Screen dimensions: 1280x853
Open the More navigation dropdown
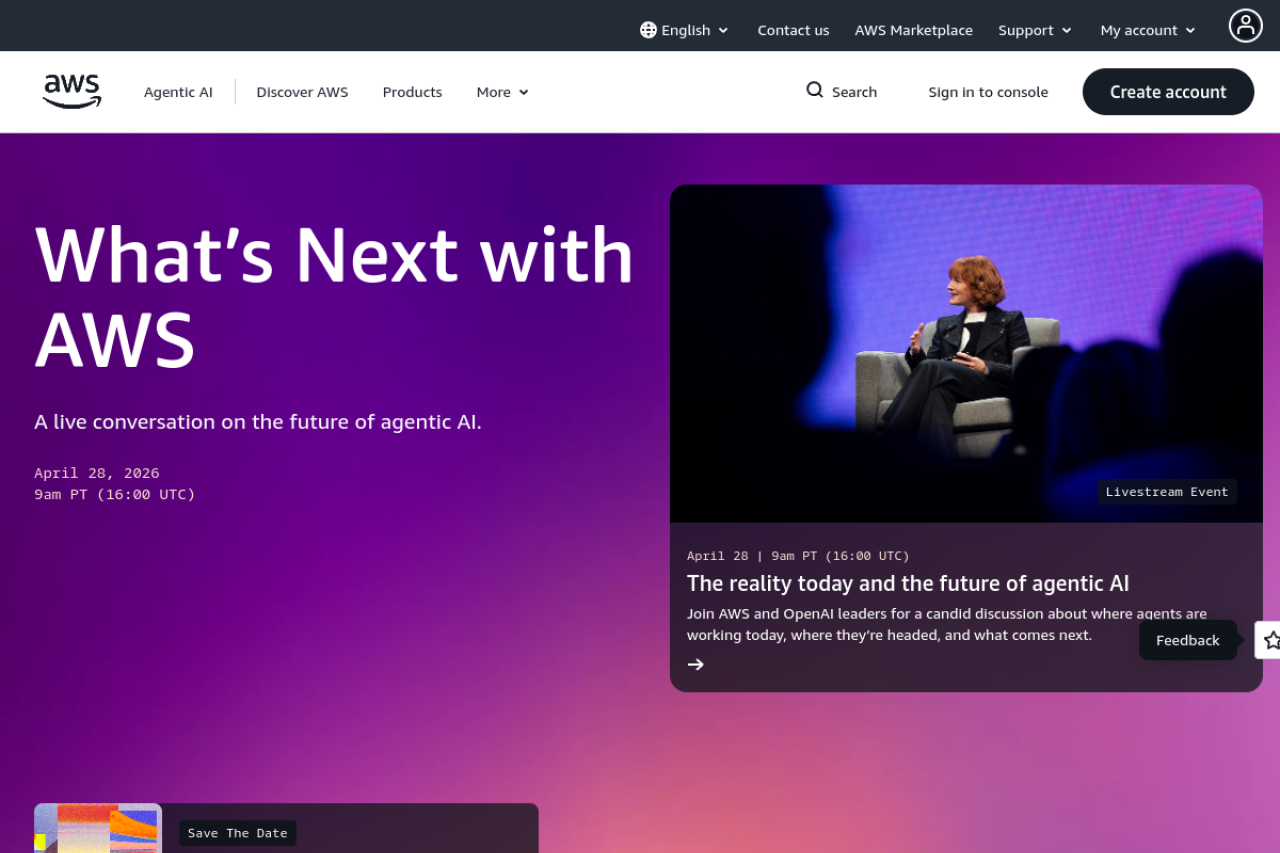[x=502, y=92]
